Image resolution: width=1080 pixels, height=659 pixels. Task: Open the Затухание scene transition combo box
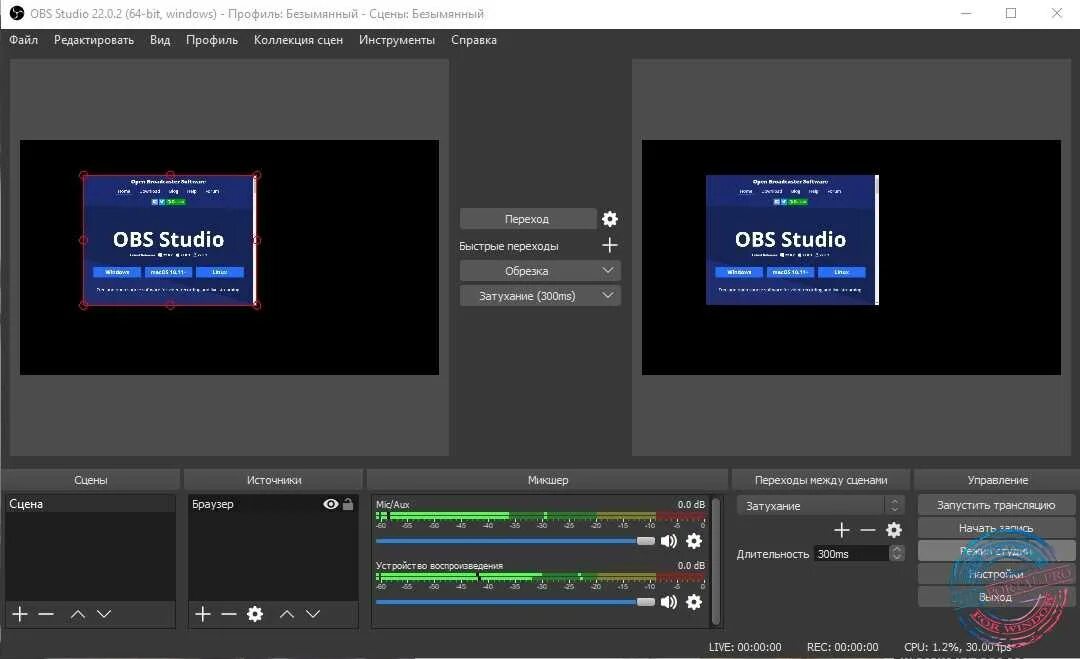coord(820,505)
